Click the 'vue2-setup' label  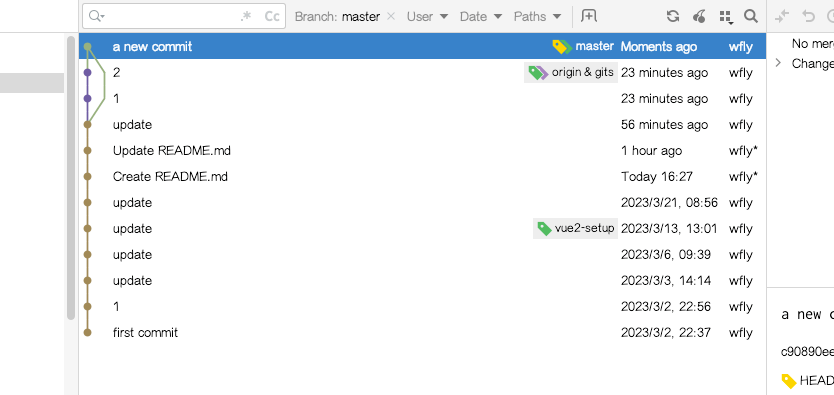(585, 229)
